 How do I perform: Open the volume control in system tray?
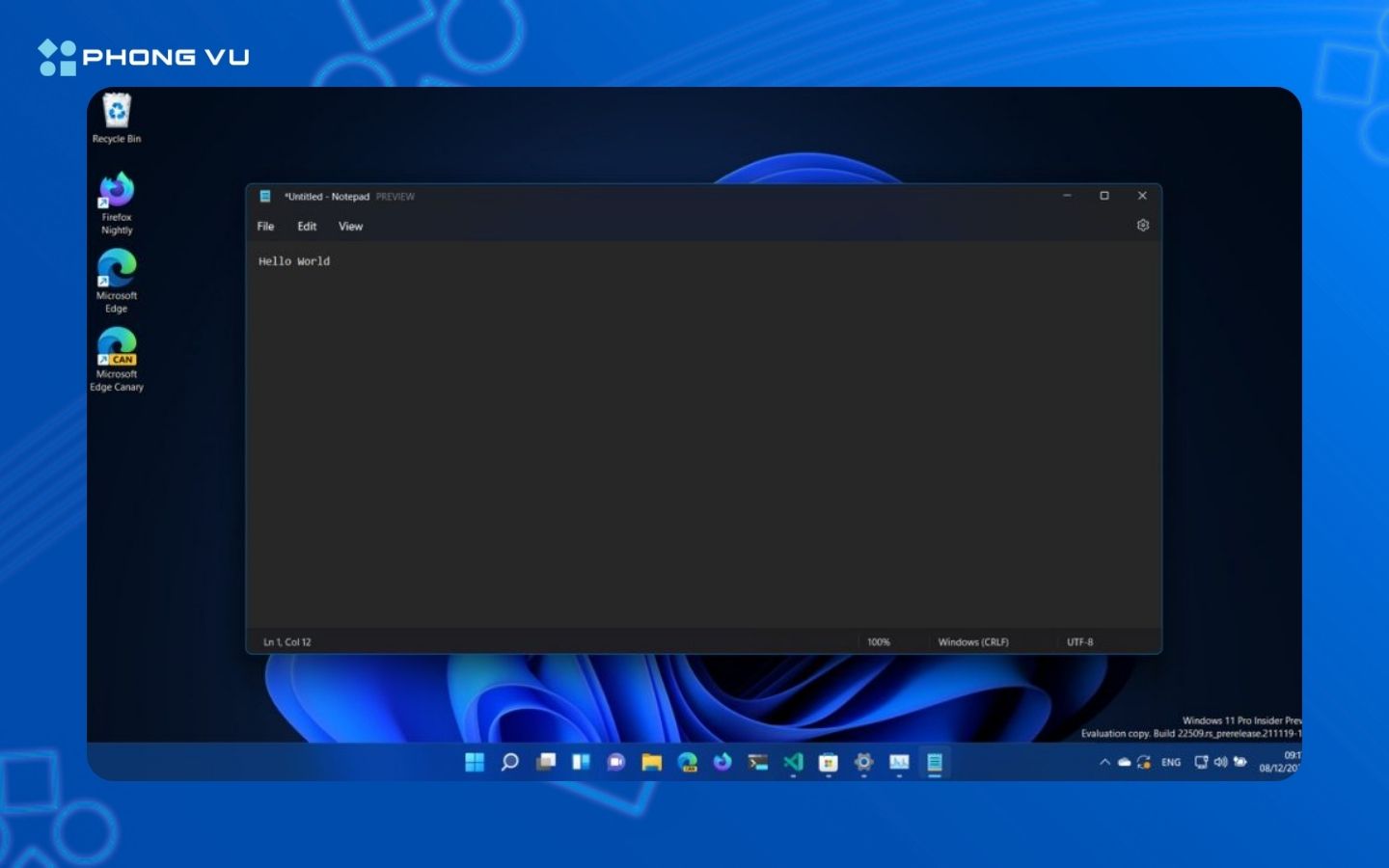(1220, 762)
